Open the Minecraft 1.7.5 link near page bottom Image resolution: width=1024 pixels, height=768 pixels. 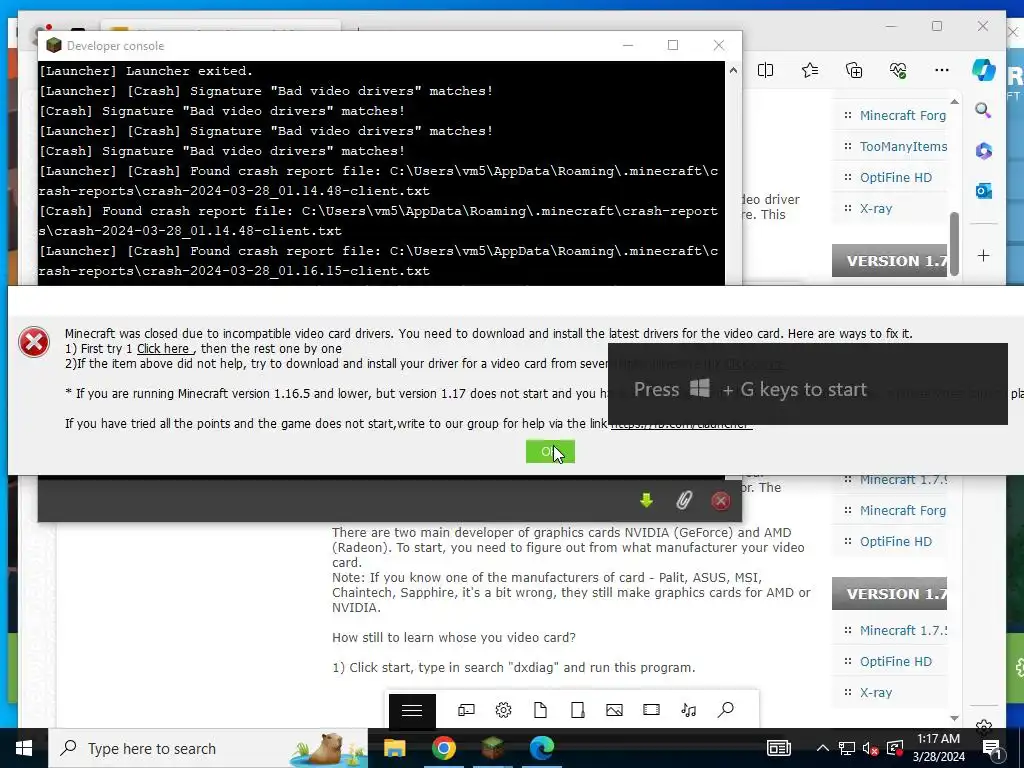point(903,630)
